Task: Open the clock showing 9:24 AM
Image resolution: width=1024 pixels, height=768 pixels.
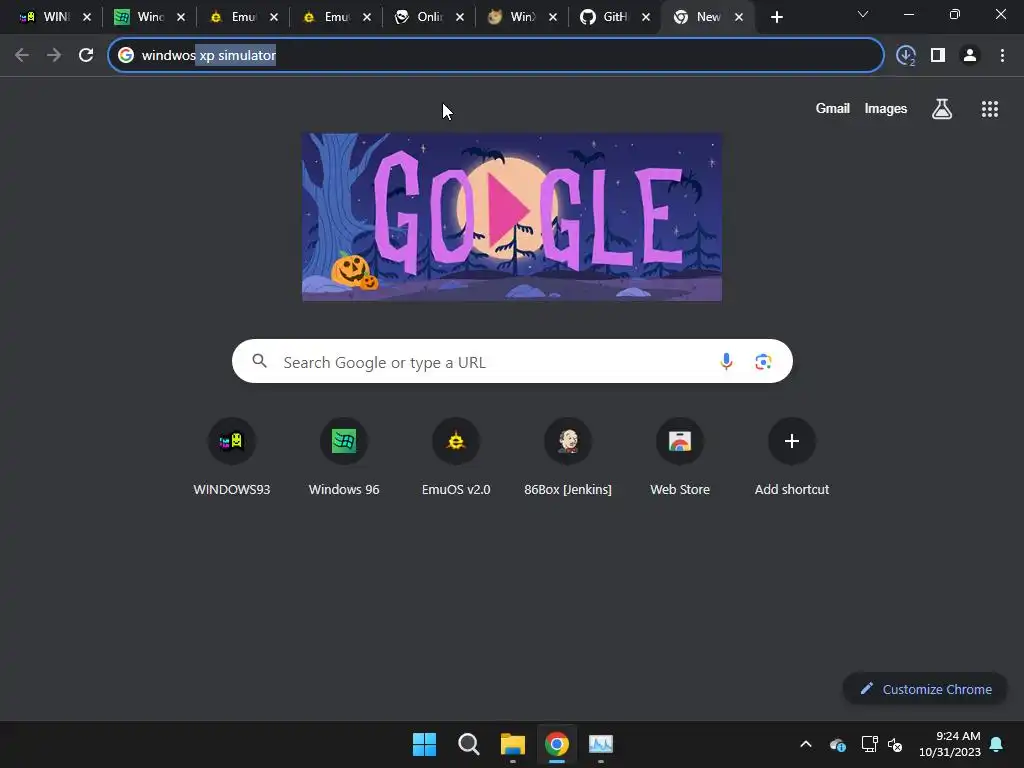Action: 950,744
